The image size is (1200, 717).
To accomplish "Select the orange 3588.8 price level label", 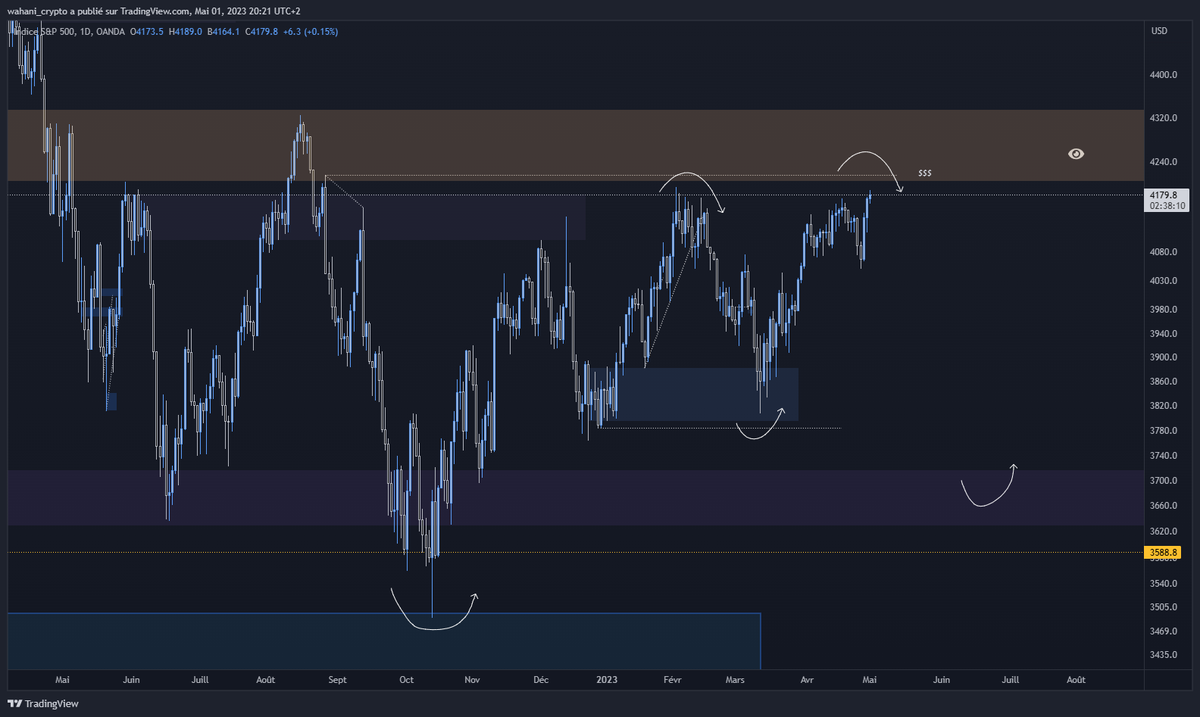I will point(1166,550).
